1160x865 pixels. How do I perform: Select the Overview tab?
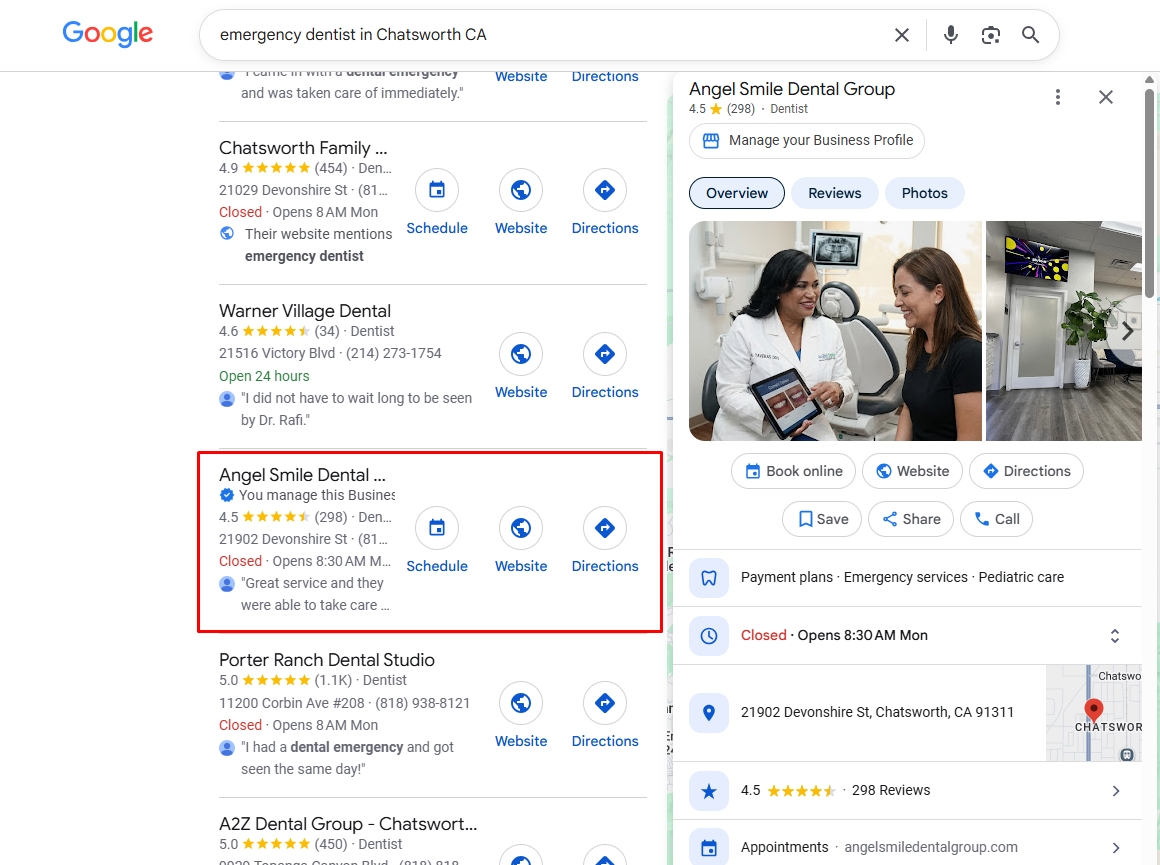point(737,193)
